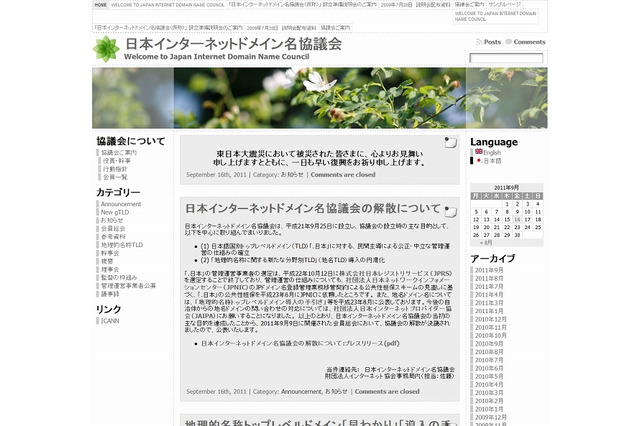
Task: Open the 2010年1月 archive
Action: [489, 409]
